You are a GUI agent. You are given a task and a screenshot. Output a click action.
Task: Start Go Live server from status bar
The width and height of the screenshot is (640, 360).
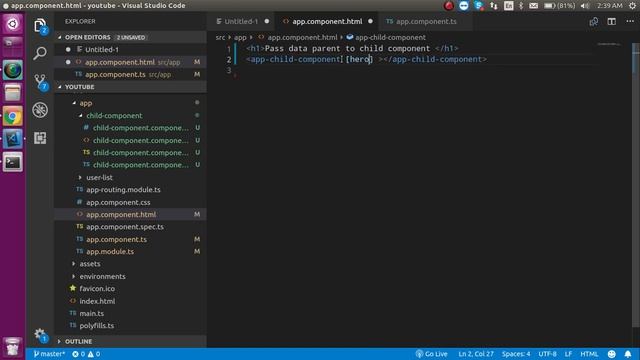coord(431,354)
